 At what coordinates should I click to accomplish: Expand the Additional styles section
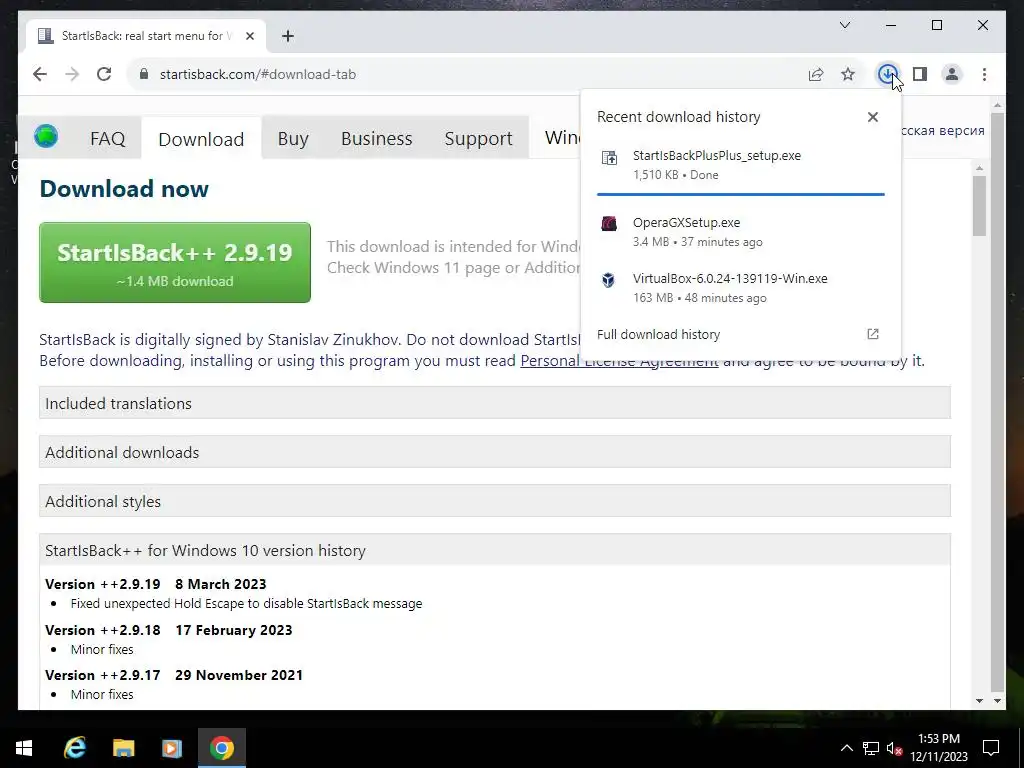pos(495,501)
